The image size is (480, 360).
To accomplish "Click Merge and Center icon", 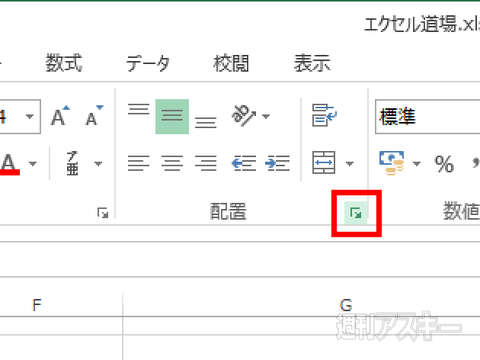I will coord(324,163).
